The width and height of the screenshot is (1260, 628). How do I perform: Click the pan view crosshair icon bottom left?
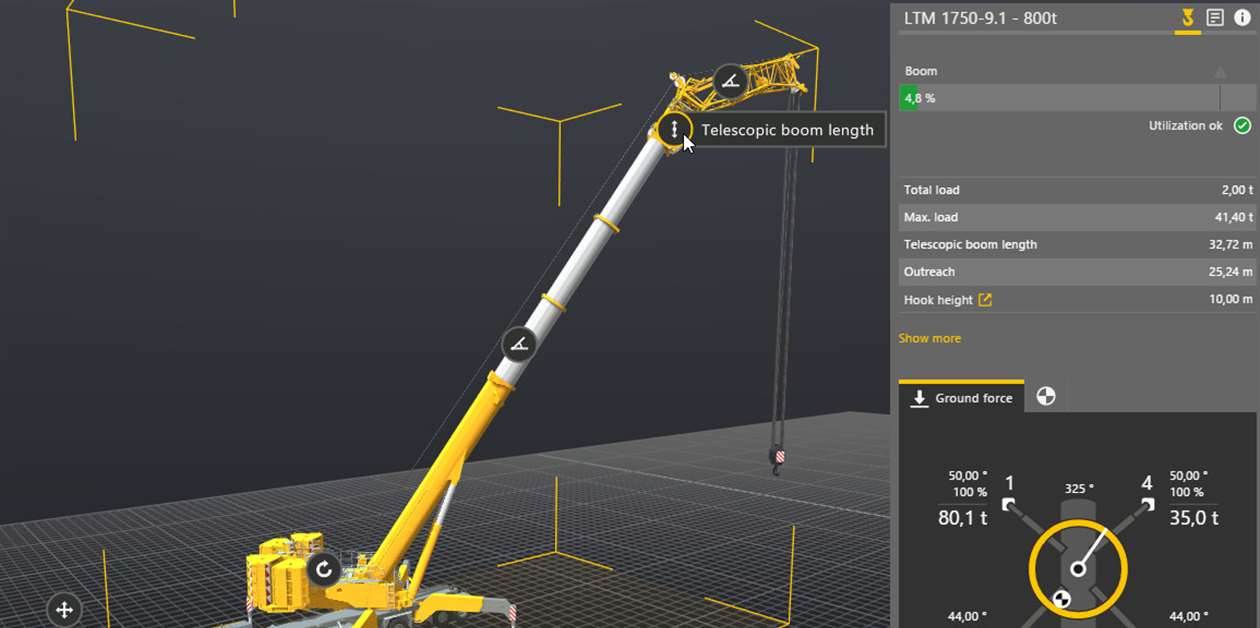click(64, 609)
